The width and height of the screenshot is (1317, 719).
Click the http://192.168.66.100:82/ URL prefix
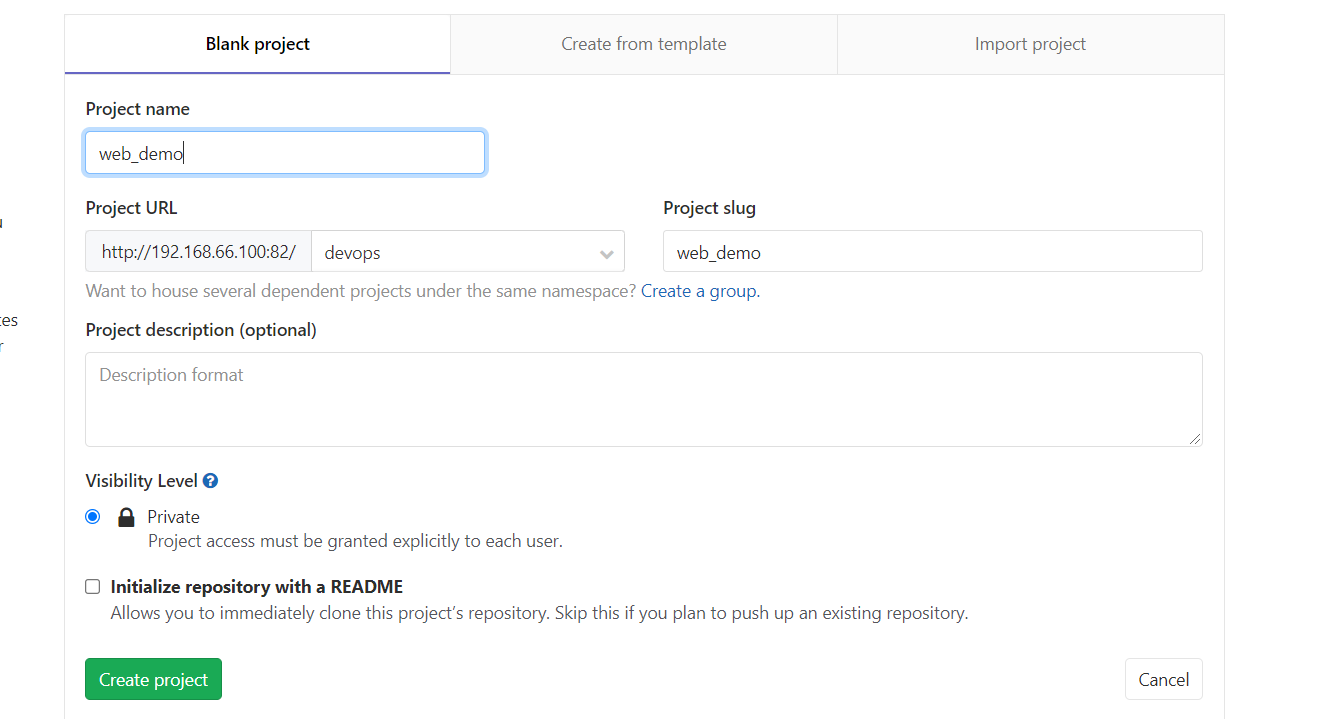(x=198, y=252)
